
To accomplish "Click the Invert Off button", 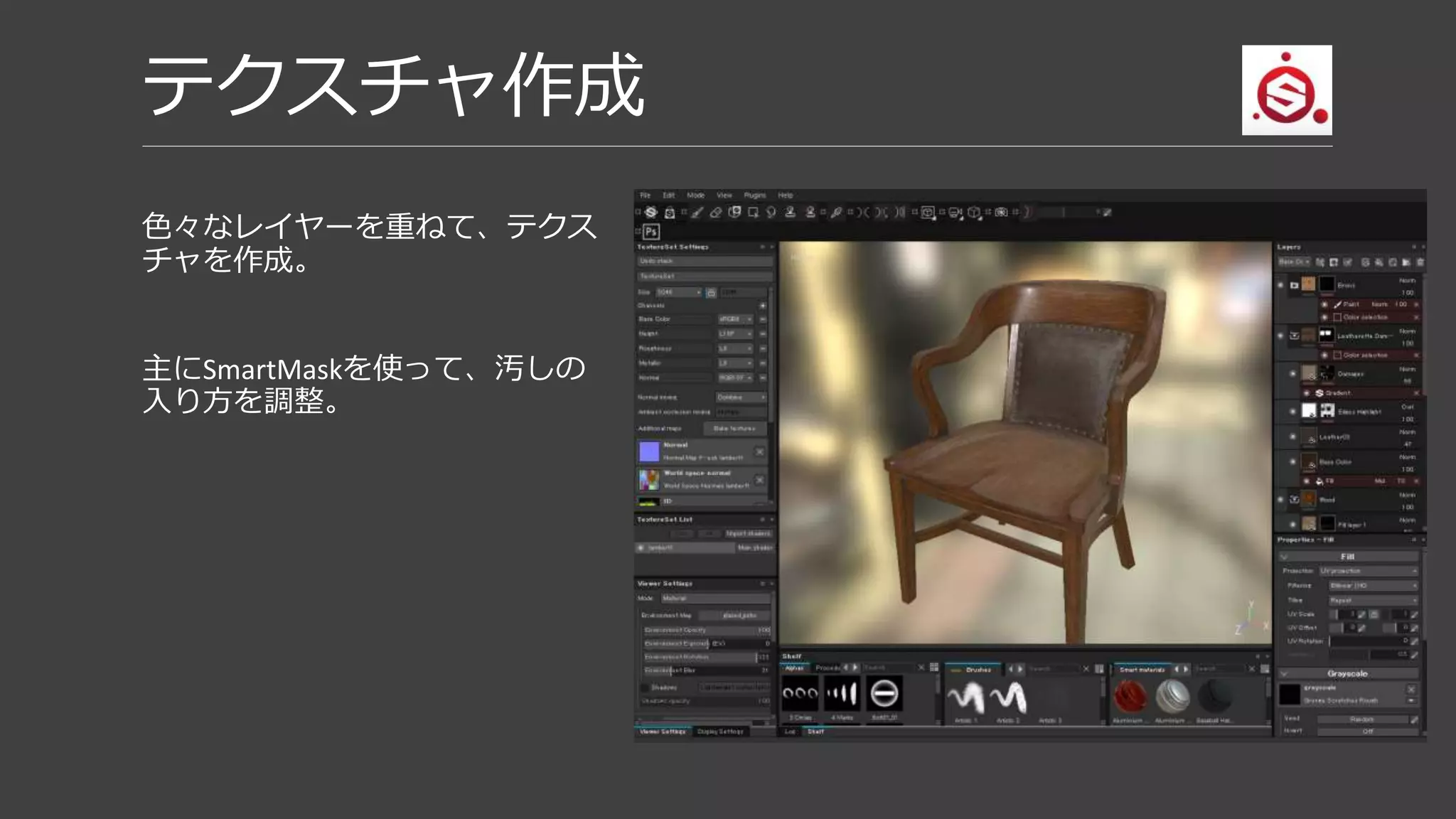I will 1366,731.
